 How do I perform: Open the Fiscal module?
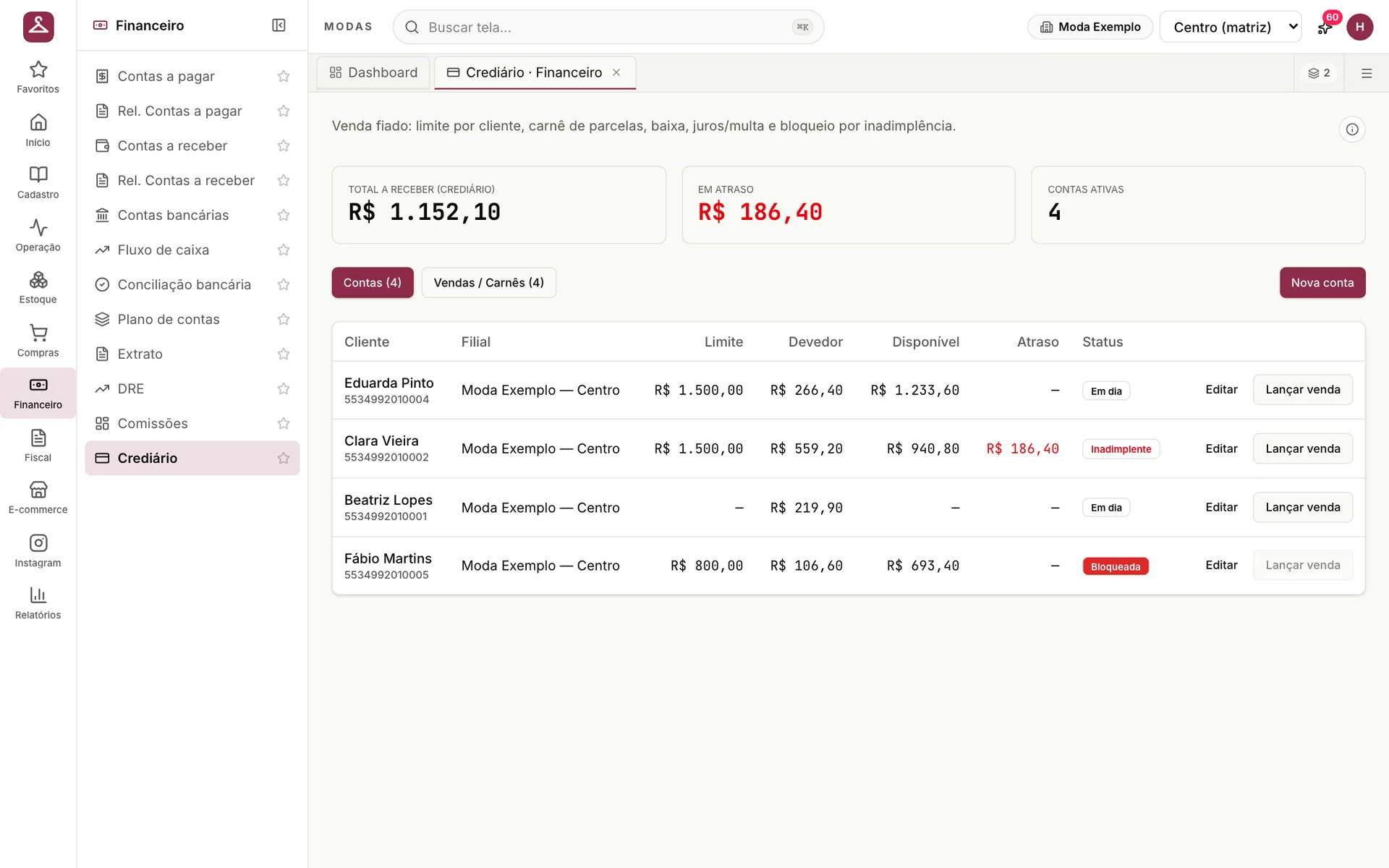(x=38, y=446)
